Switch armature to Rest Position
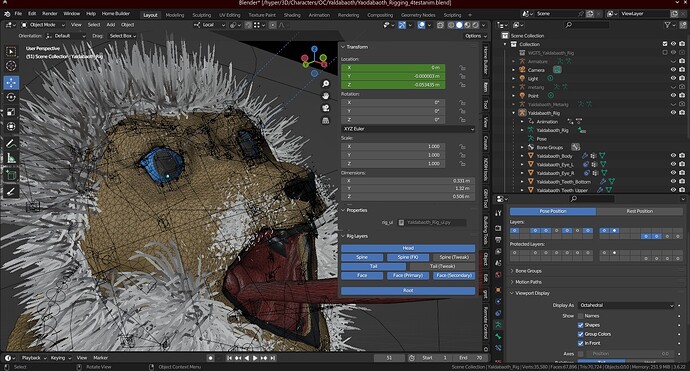The image size is (690, 371). point(639,211)
